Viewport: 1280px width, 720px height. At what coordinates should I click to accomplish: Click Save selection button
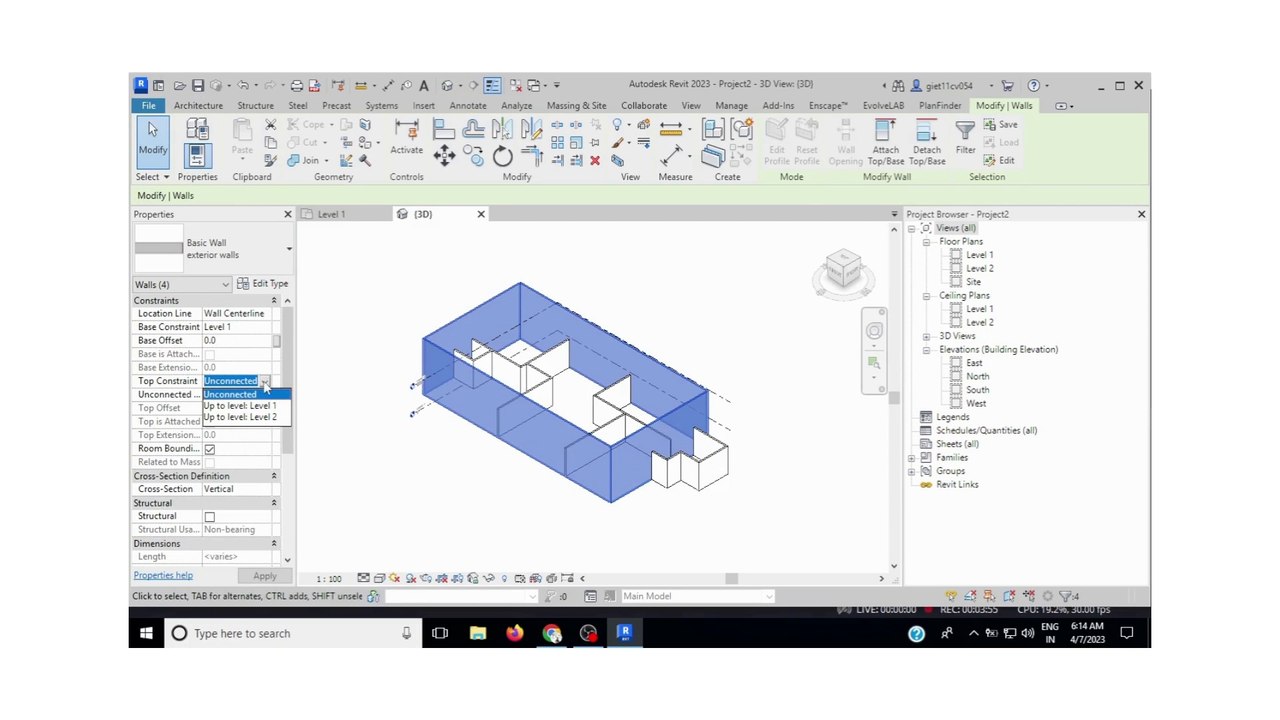click(x=1000, y=125)
